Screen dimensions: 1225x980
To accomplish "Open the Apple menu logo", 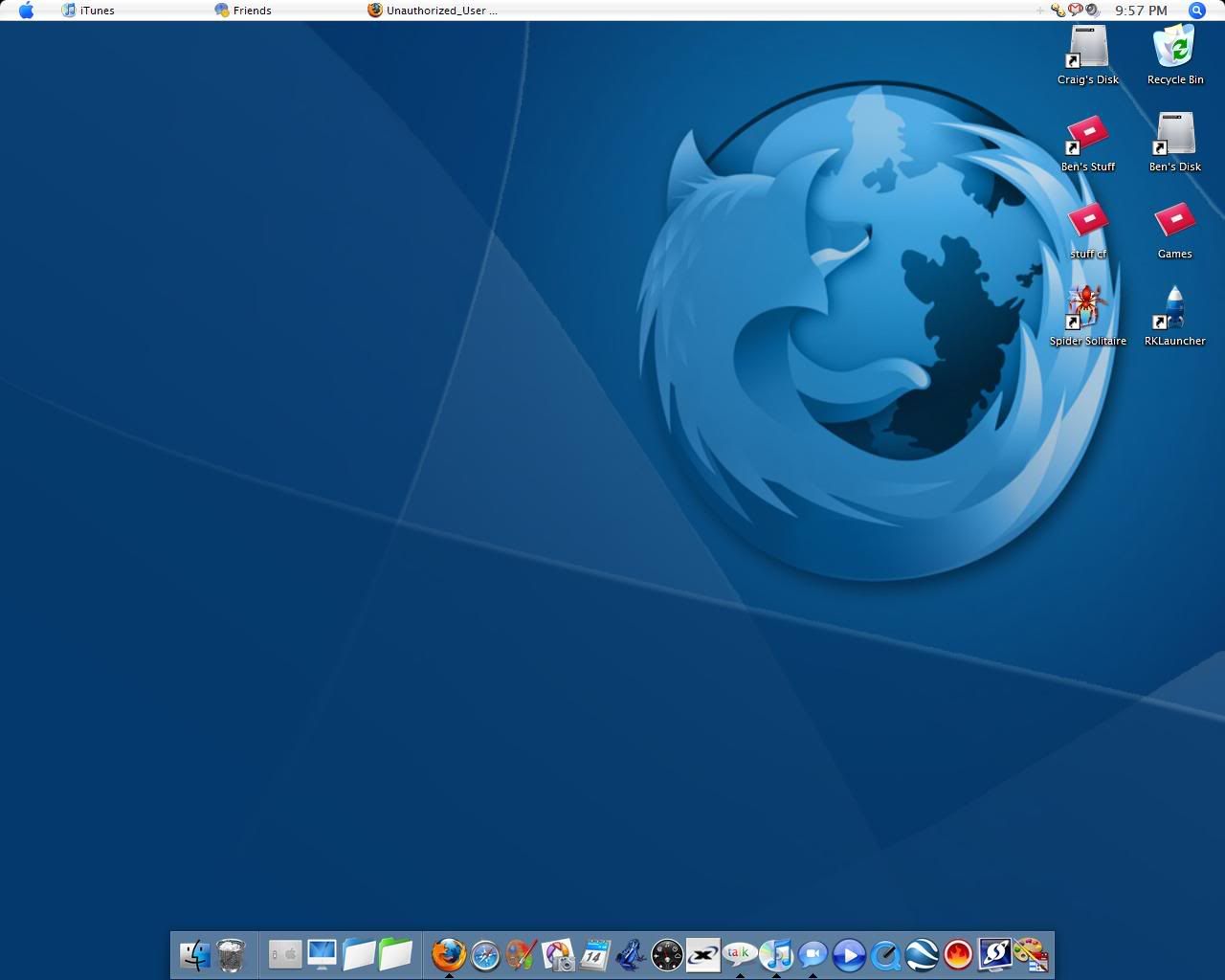I will [x=26, y=11].
